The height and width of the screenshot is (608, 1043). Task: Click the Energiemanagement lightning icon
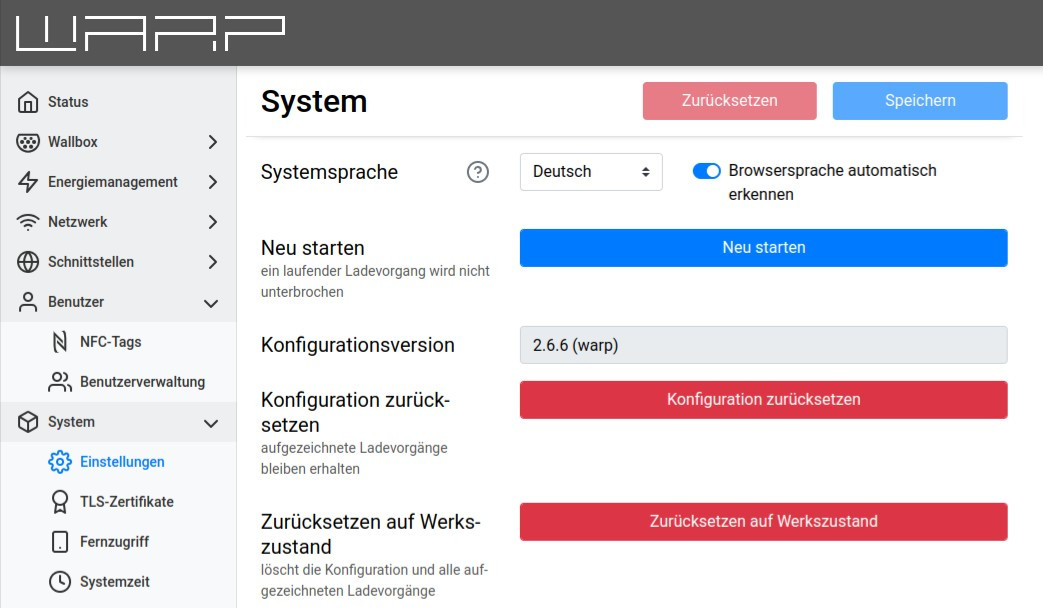point(28,182)
